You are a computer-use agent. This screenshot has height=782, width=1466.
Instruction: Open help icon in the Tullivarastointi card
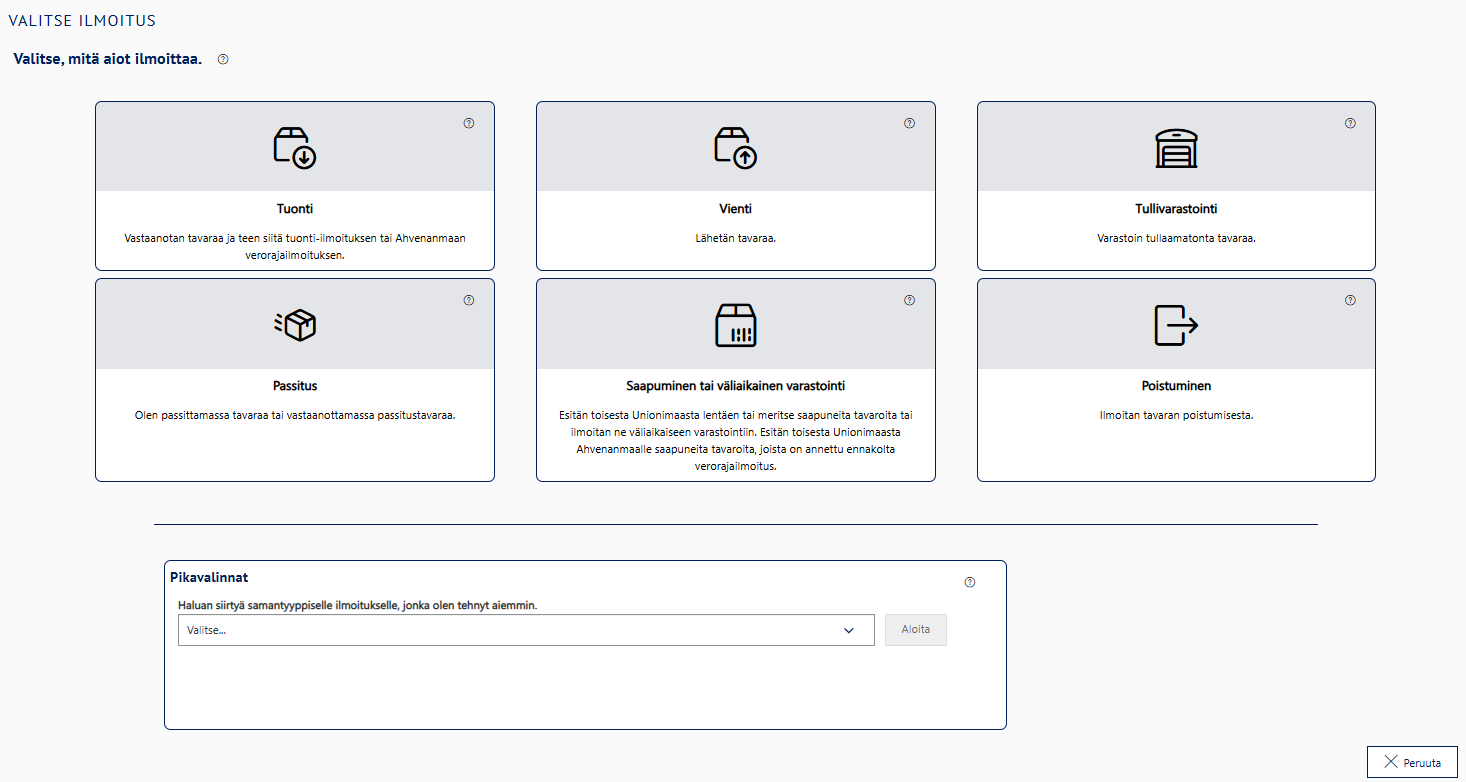click(1350, 124)
